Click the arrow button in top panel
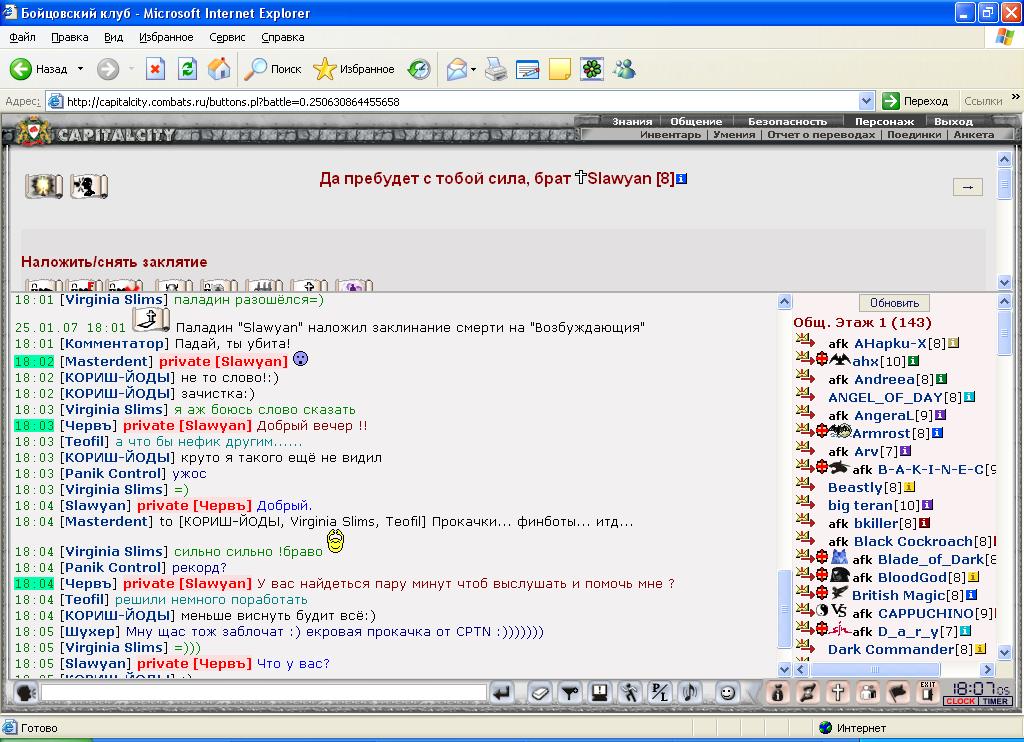Screen dimensions: 1024x742 pyautogui.click(x=968, y=187)
